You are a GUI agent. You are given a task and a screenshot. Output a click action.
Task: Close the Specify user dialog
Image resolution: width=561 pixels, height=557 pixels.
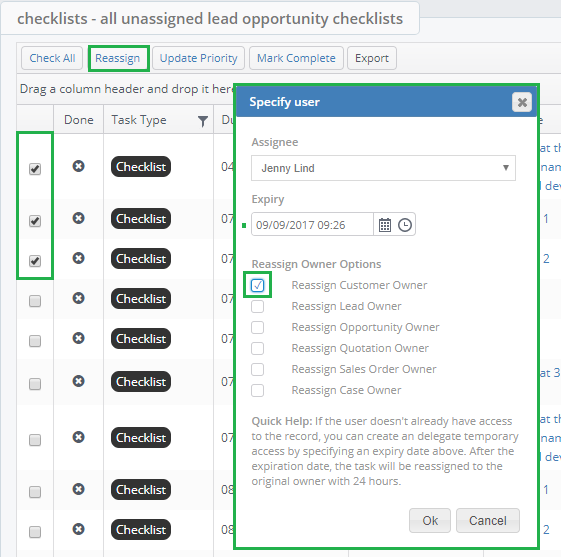pos(522,103)
